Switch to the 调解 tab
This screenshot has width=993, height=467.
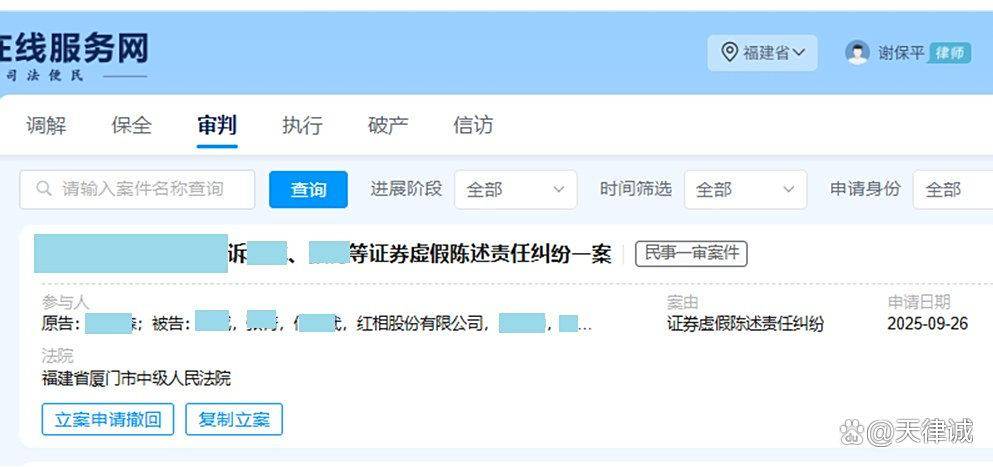[46, 125]
